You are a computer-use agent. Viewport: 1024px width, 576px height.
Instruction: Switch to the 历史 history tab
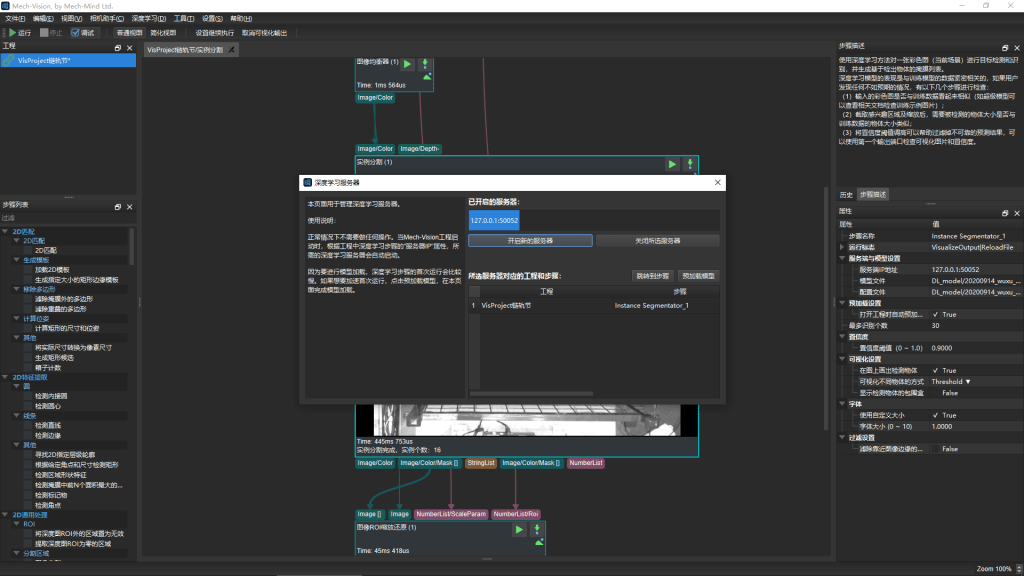[x=846, y=194]
